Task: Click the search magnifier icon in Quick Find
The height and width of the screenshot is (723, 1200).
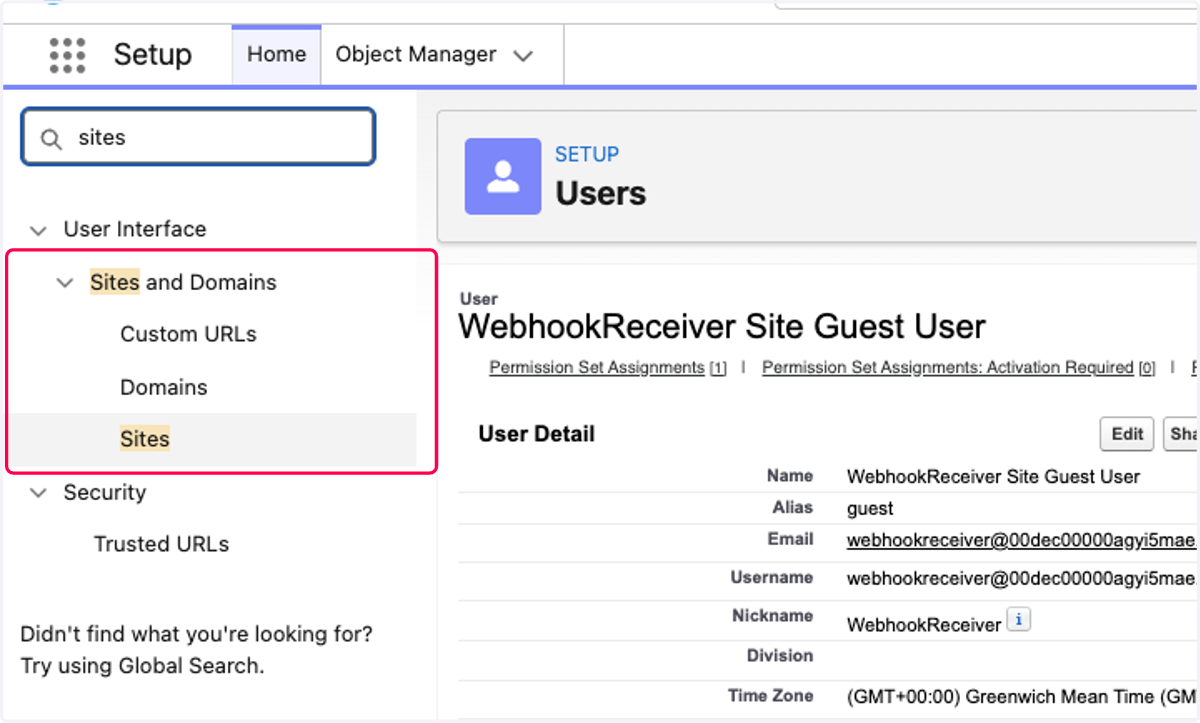Action: point(51,138)
